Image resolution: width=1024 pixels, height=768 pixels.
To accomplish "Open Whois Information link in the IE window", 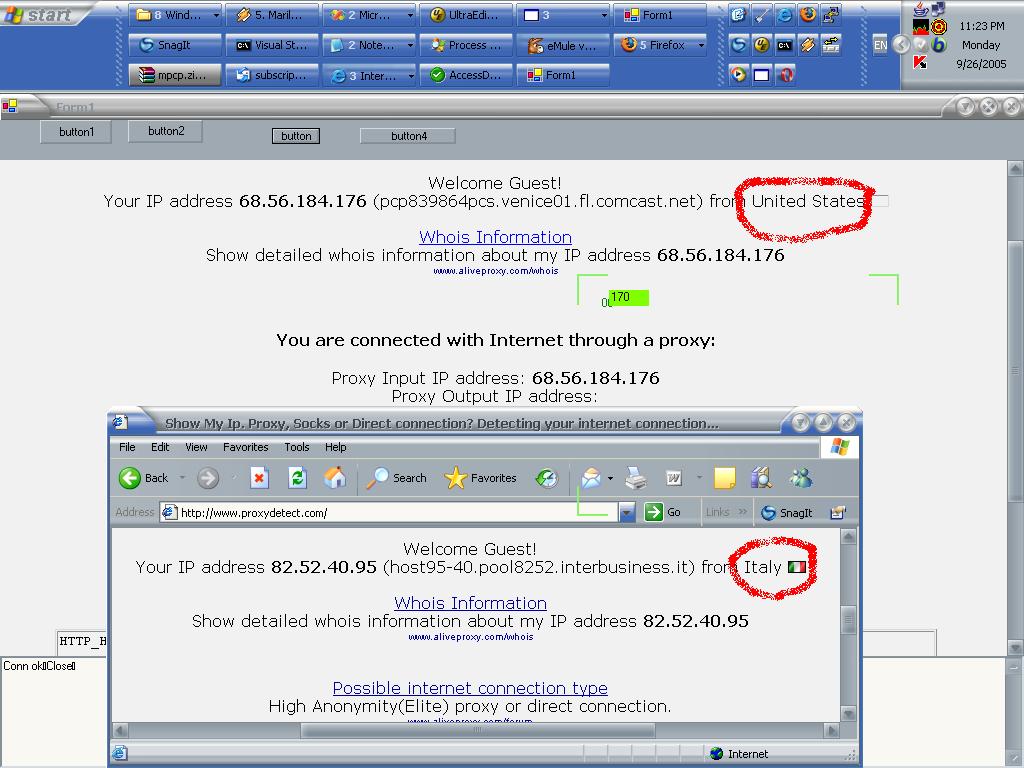I will click(x=470, y=603).
